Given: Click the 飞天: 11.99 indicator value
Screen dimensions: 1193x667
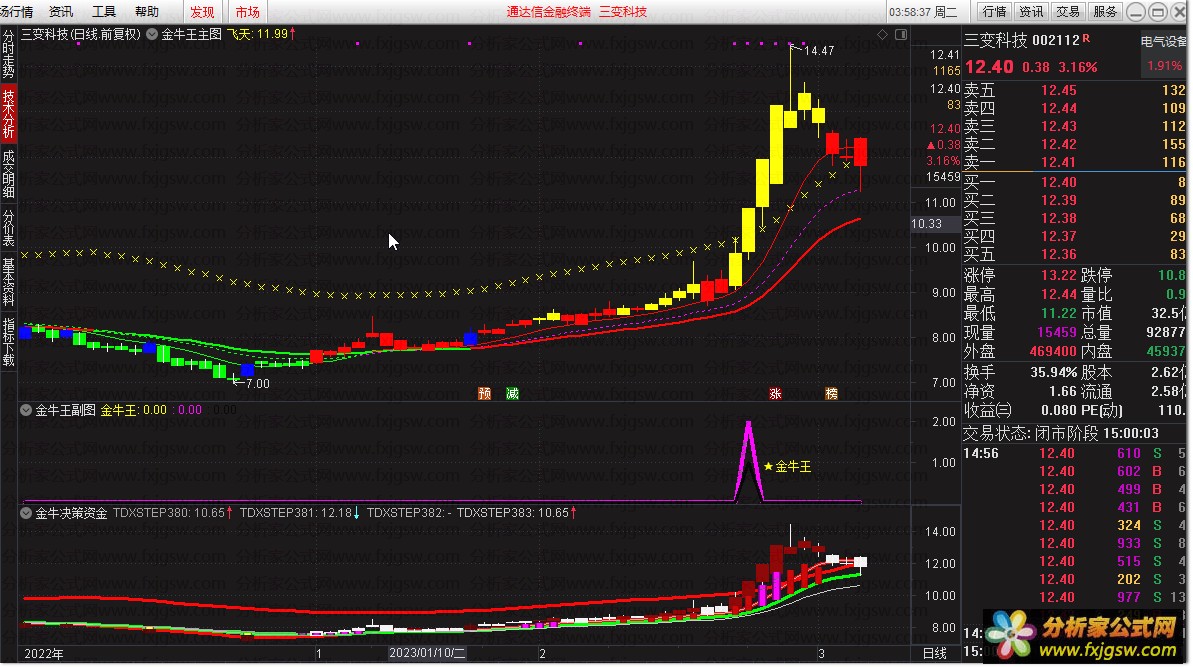Looking at the screenshot, I should point(261,34).
